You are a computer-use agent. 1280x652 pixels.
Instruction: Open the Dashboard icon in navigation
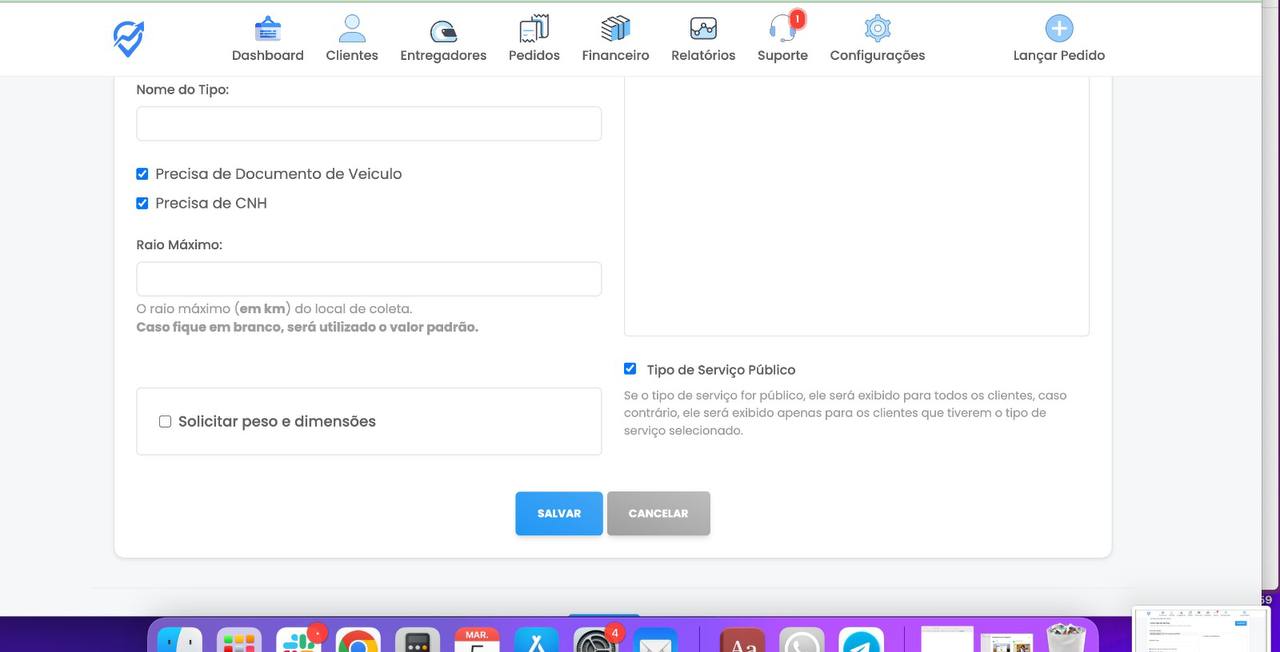[267, 29]
